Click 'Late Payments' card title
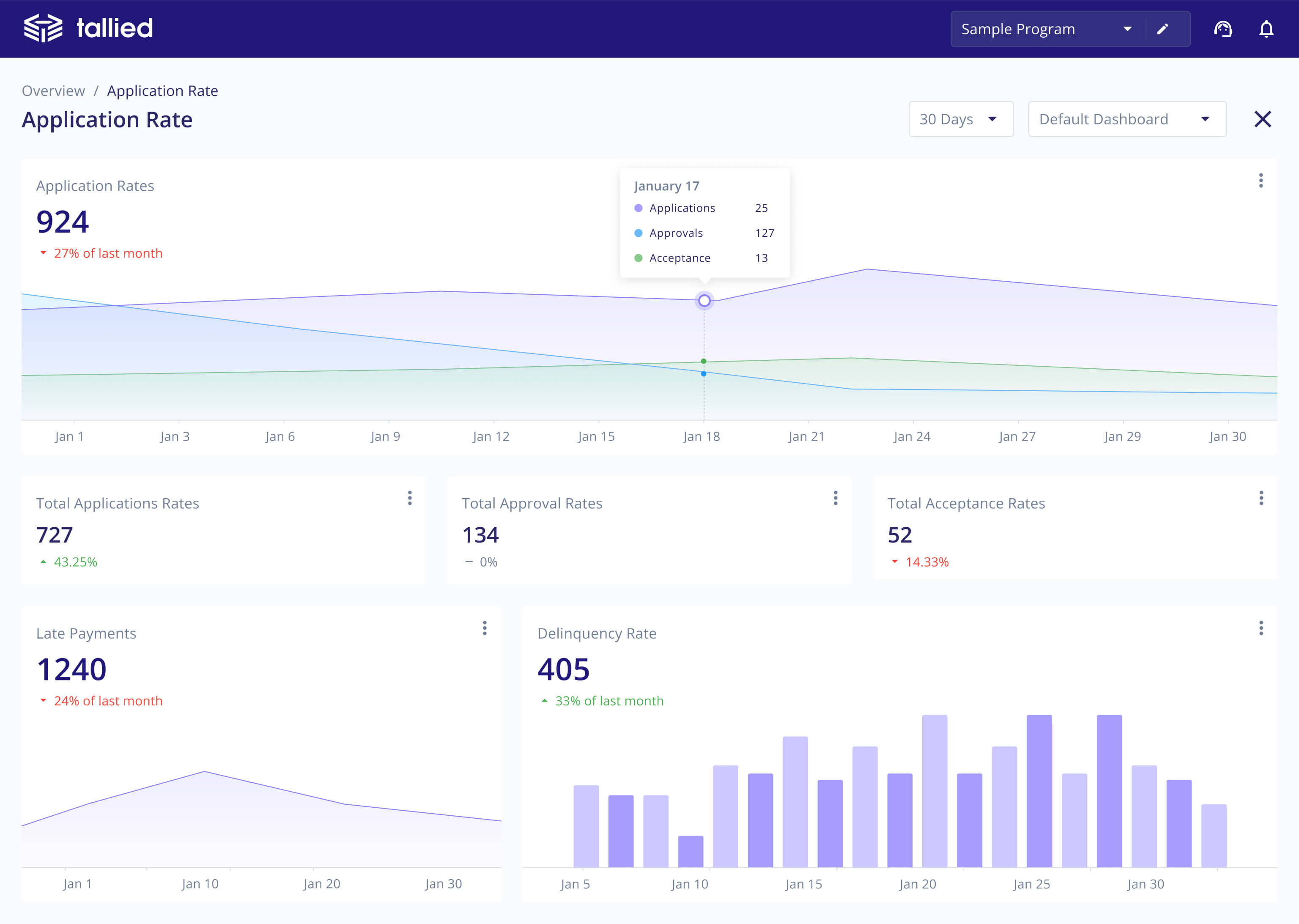The height and width of the screenshot is (924, 1299). (x=86, y=633)
